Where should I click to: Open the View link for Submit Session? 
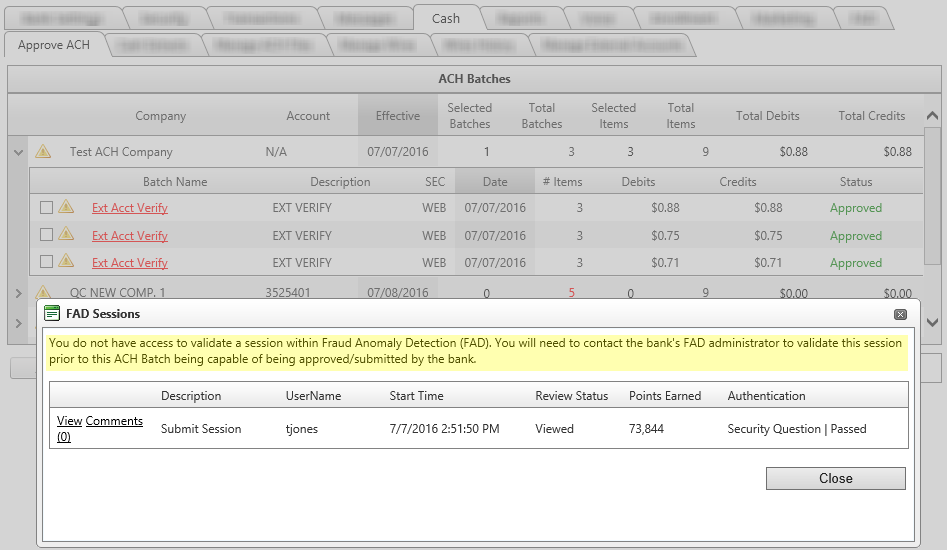(69, 421)
